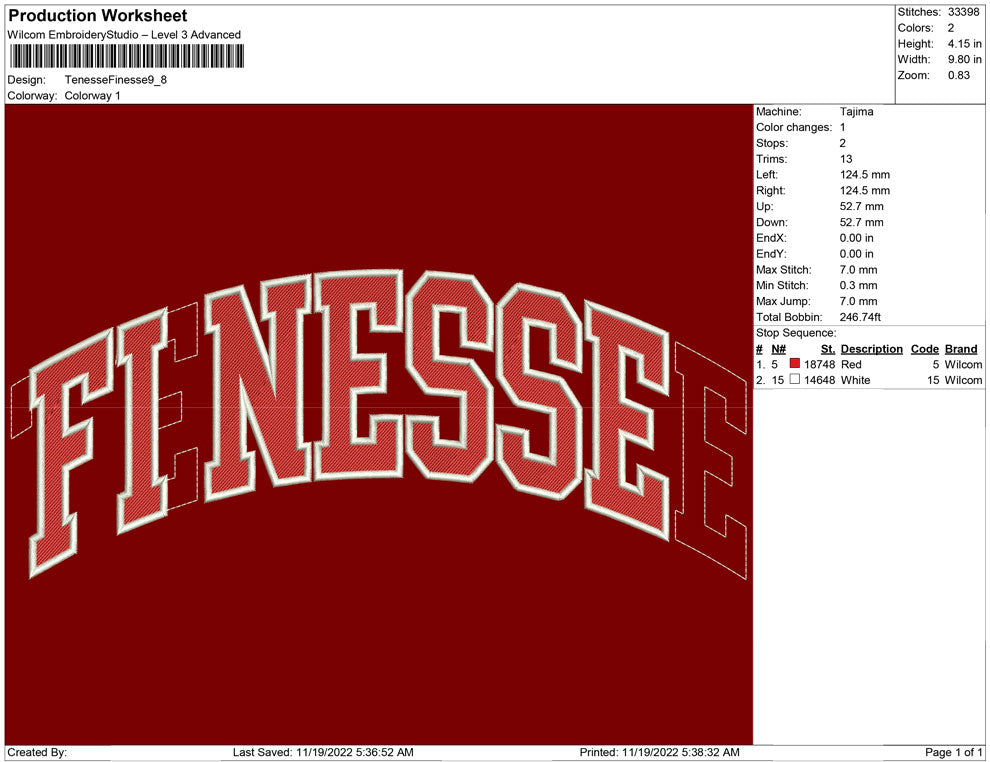
Task: Click the EndX value 0.00 in
Action: tap(856, 237)
